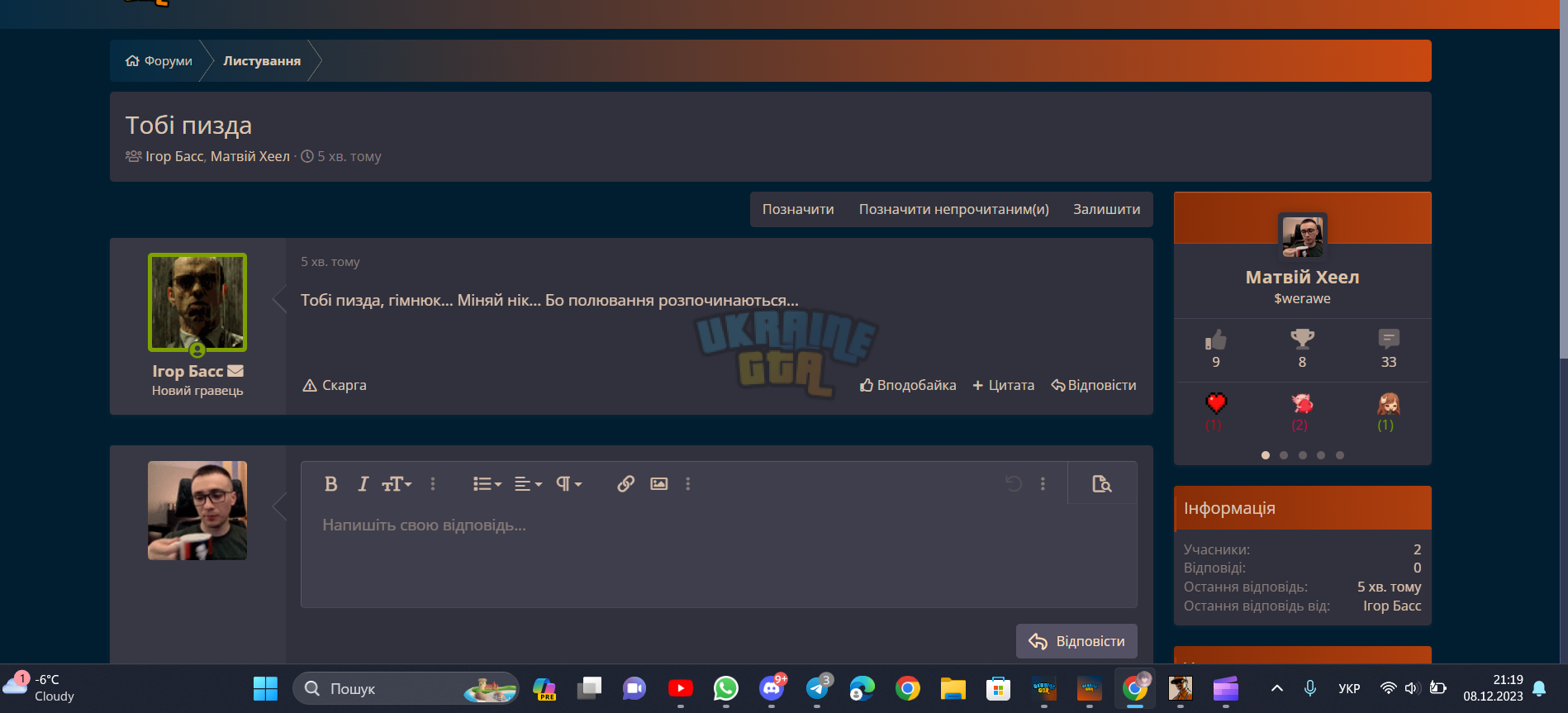Toggle bold formatting in the reply editor
Viewport: 1568px width, 713px height.
[330, 484]
